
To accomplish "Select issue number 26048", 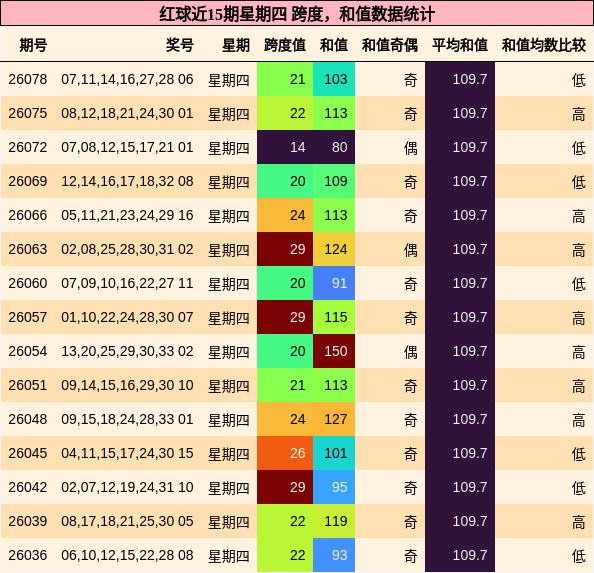I will (x=28, y=419).
